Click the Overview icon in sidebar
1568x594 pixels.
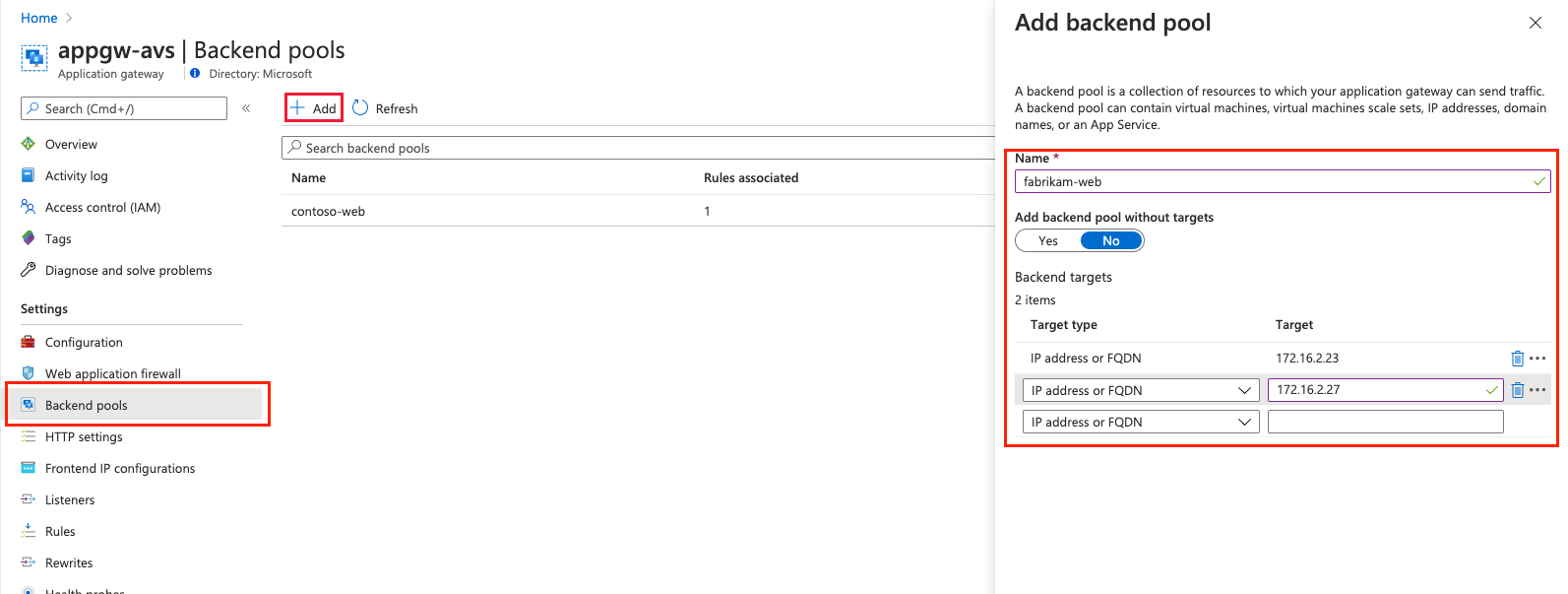point(29,144)
